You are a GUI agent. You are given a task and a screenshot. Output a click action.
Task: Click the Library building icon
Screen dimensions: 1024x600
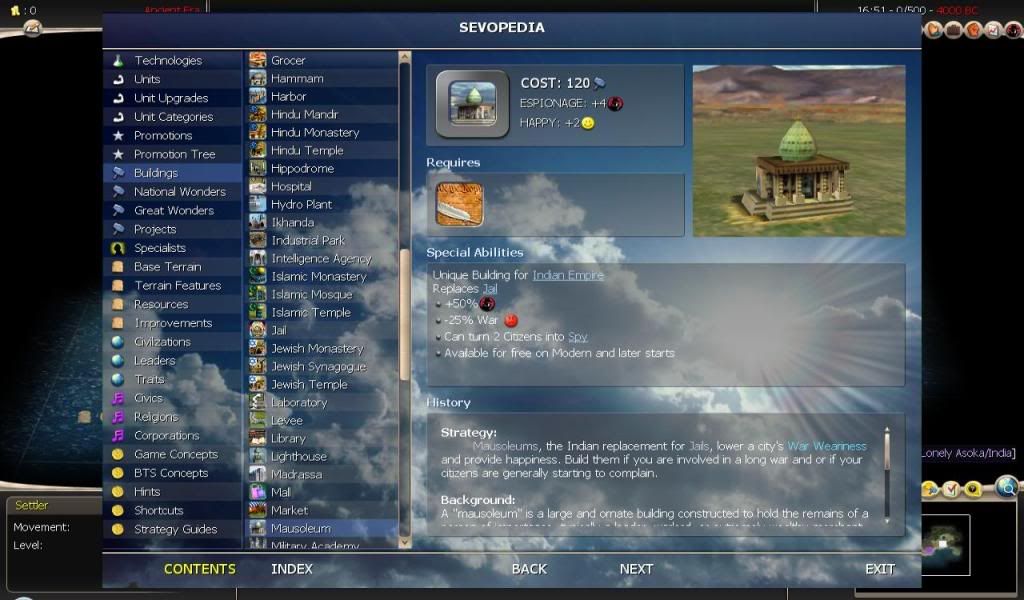[x=258, y=438]
